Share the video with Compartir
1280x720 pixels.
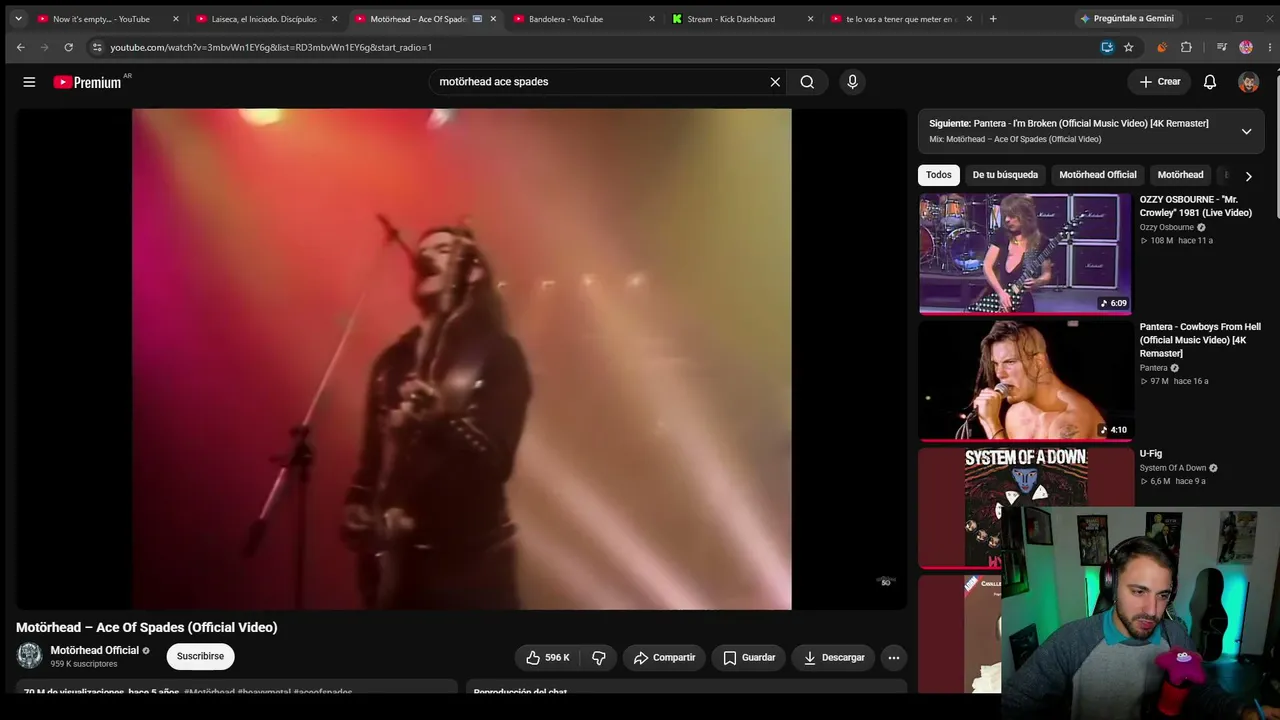[x=665, y=657]
